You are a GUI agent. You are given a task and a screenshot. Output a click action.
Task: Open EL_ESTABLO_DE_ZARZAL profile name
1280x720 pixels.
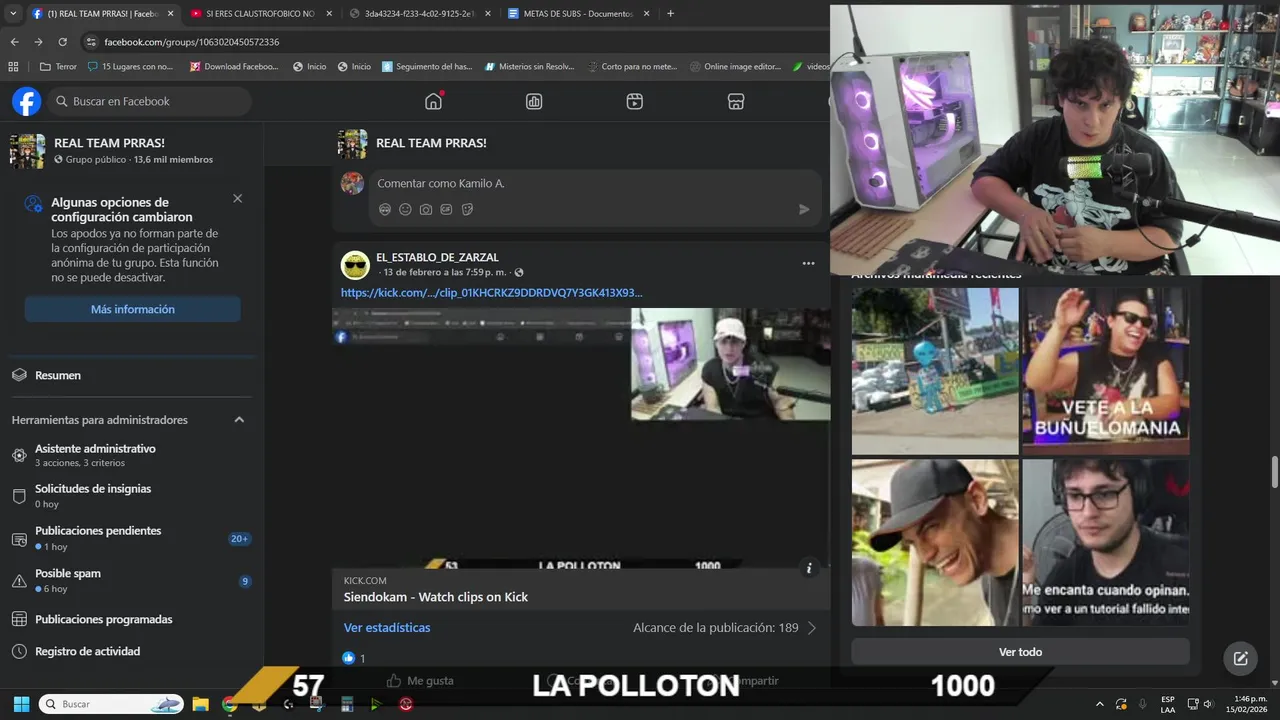pos(437,257)
